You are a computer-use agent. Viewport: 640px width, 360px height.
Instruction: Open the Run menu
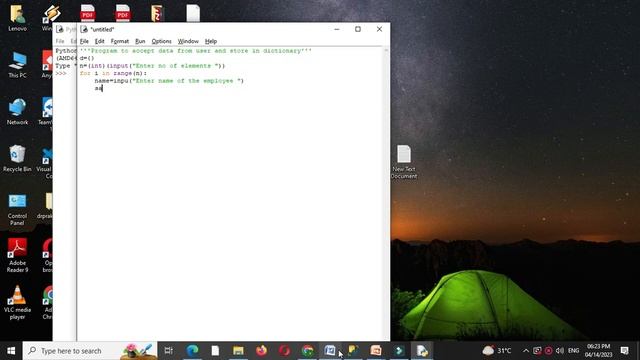click(x=140, y=41)
